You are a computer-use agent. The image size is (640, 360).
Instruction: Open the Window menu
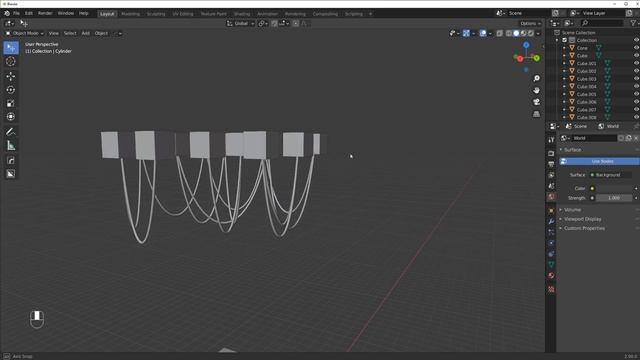point(66,13)
